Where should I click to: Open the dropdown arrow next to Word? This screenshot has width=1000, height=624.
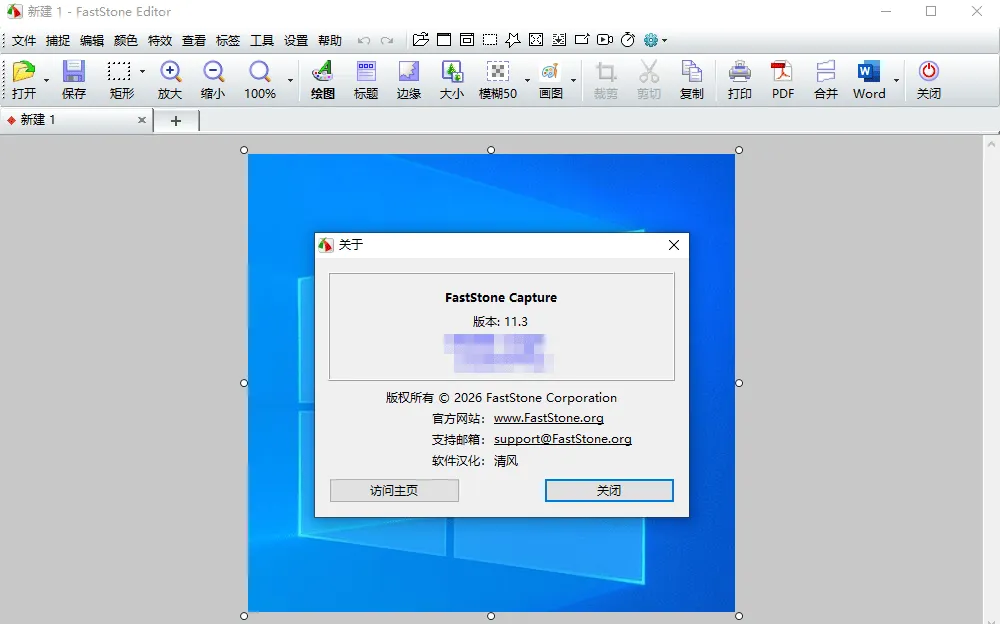coord(896,80)
